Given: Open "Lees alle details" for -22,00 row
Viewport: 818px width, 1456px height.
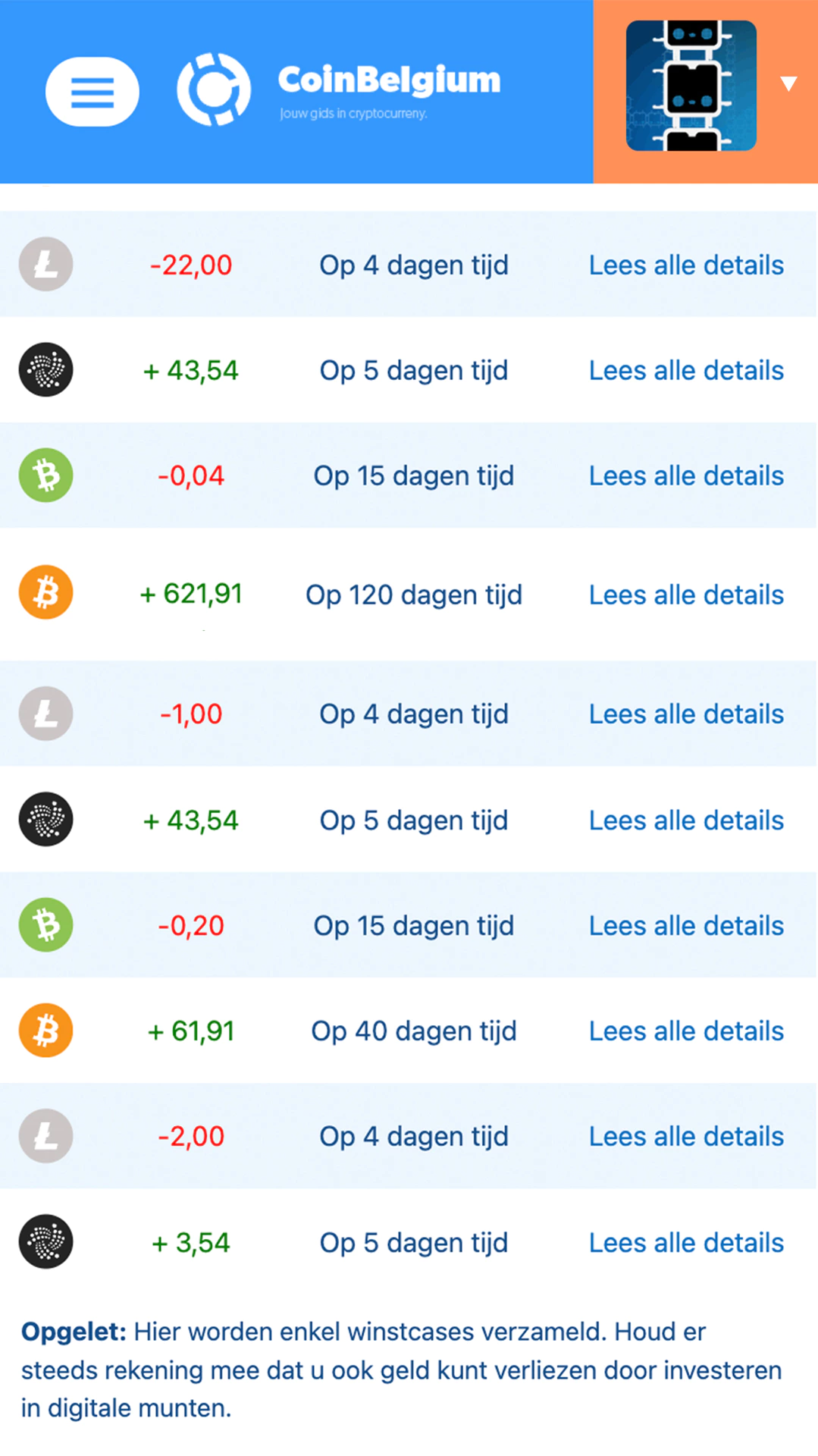Looking at the screenshot, I should pos(686,265).
